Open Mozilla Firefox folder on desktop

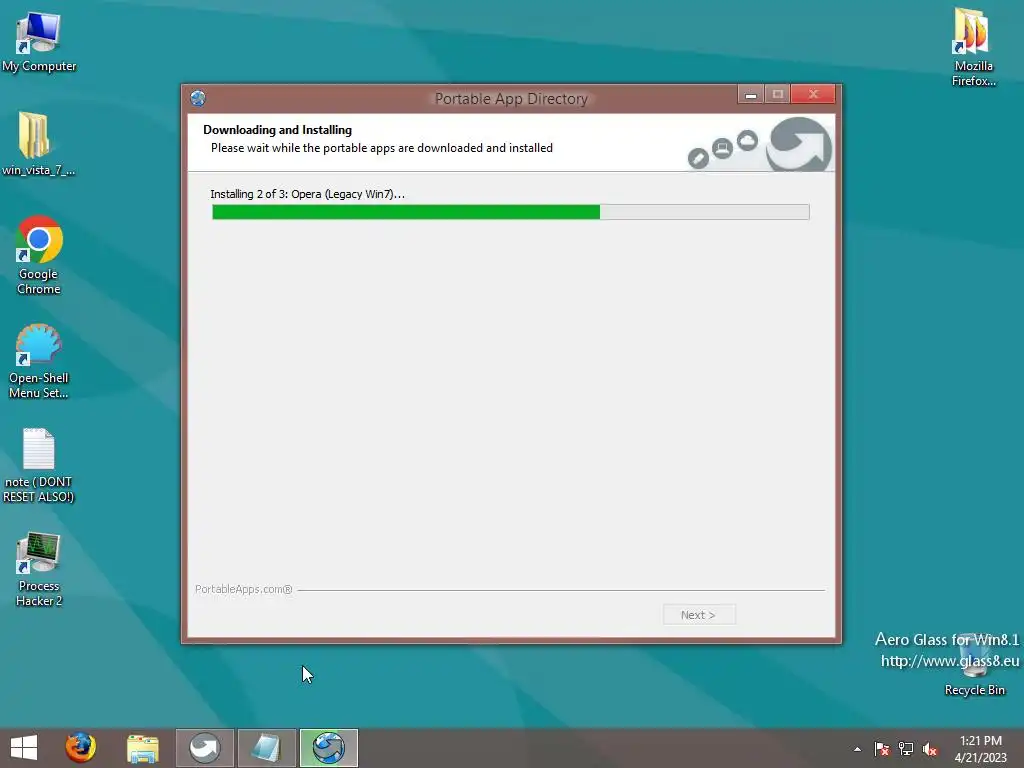pyautogui.click(x=973, y=47)
